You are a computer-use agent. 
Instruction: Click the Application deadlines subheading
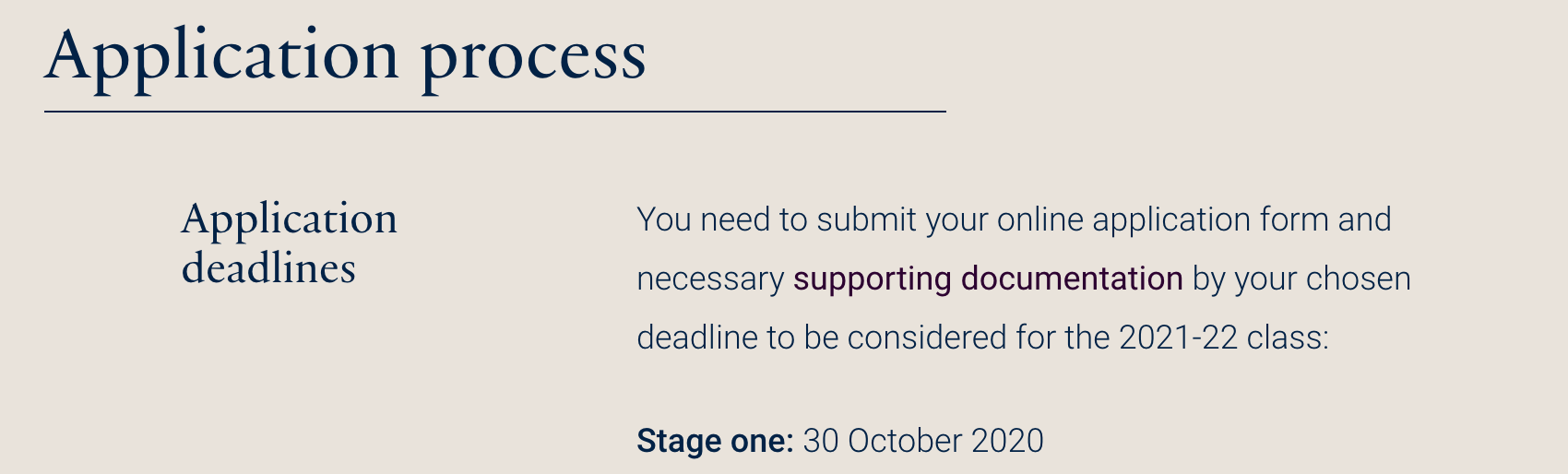click(x=289, y=243)
